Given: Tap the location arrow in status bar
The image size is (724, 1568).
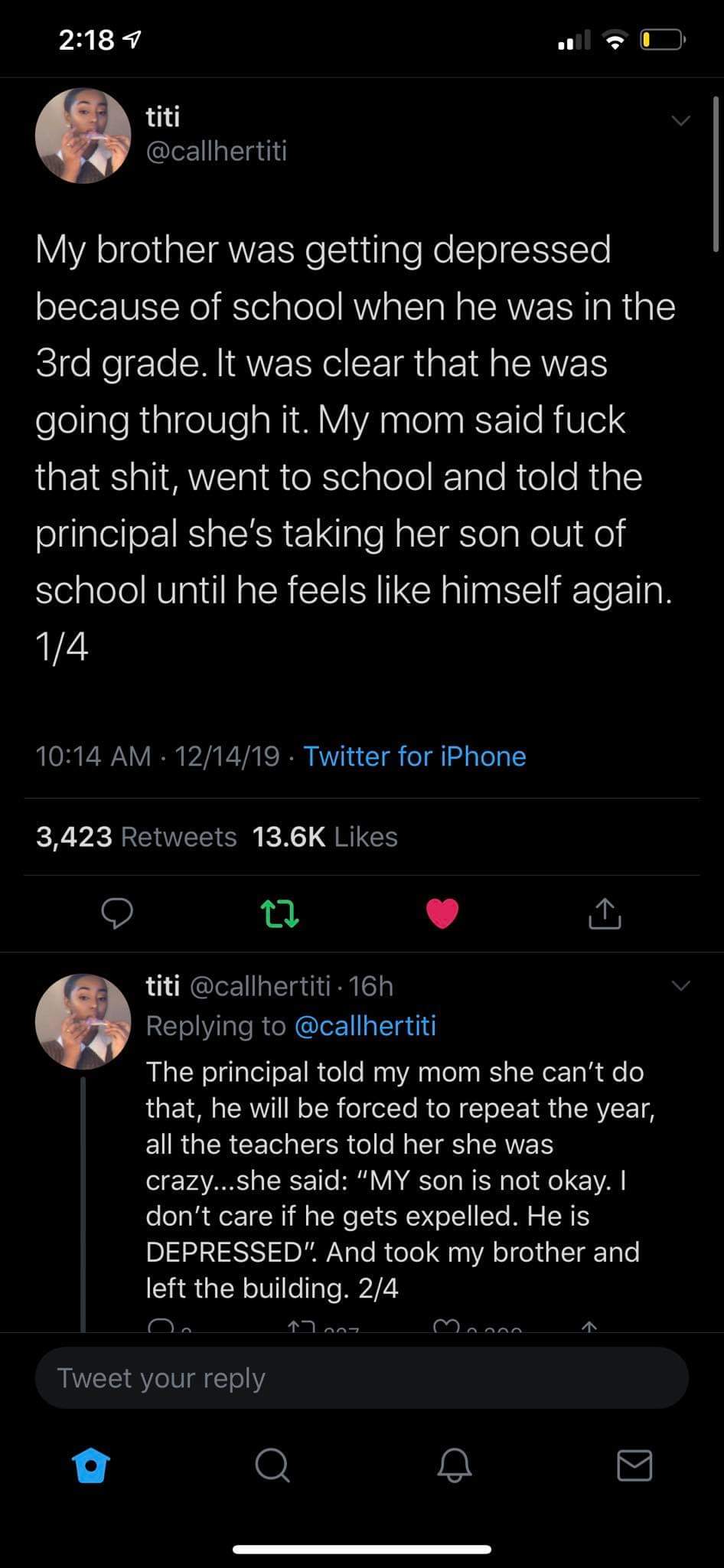Looking at the screenshot, I should (132, 40).
